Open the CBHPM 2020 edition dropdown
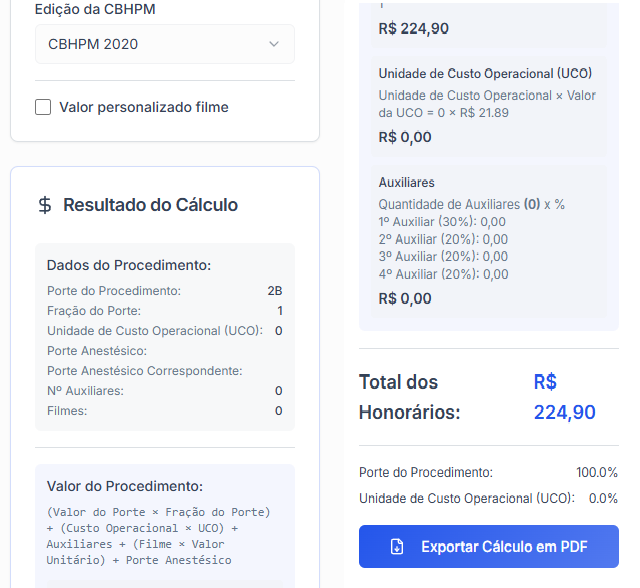Viewport: 640px width, 588px height. coord(164,44)
